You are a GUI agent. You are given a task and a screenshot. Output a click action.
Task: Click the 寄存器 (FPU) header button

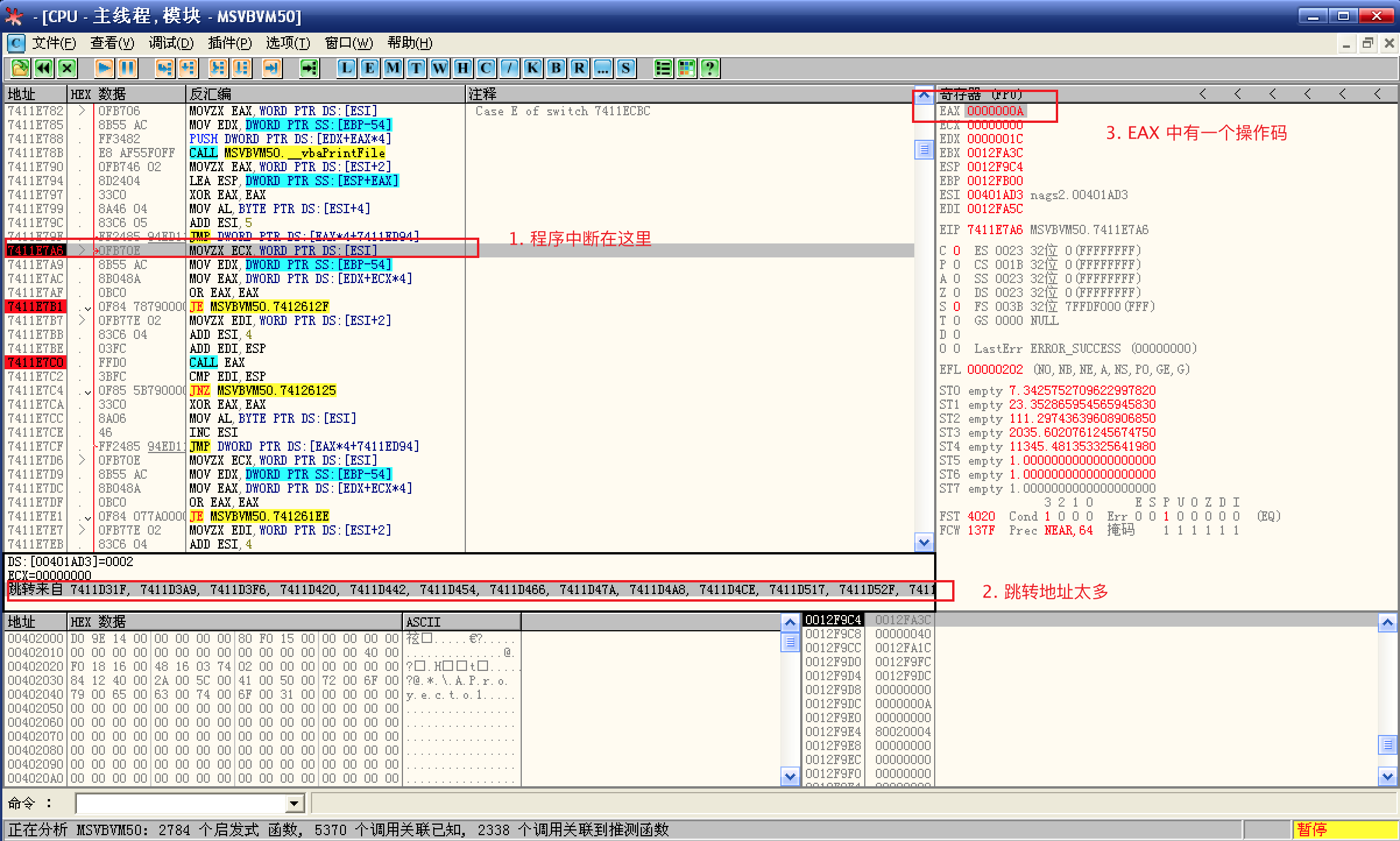coord(981,94)
